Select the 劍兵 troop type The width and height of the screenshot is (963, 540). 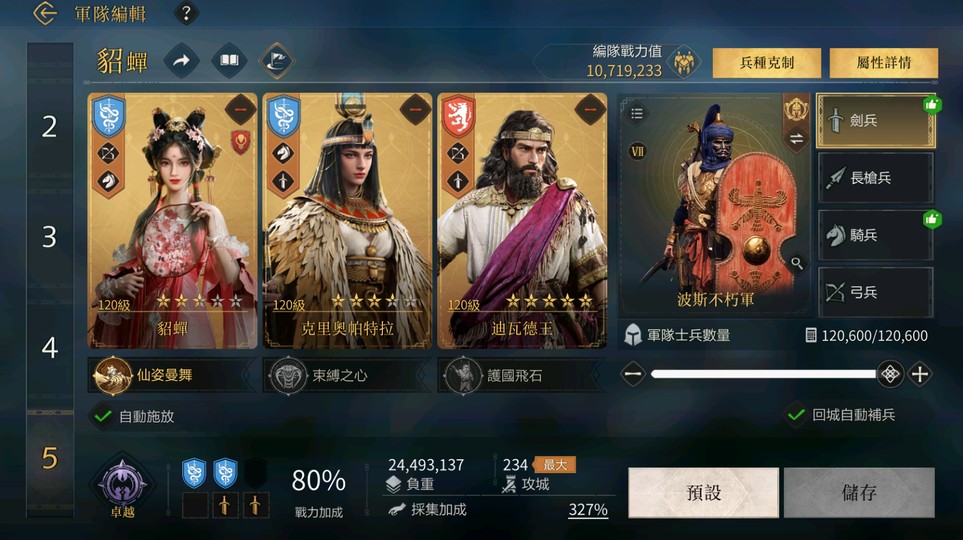(x=876, y=120)
